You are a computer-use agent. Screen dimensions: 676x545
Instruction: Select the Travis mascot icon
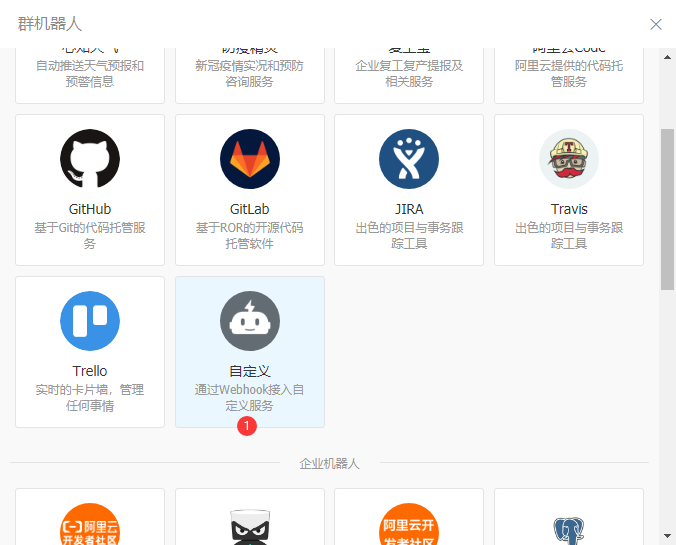pos(569,159)
